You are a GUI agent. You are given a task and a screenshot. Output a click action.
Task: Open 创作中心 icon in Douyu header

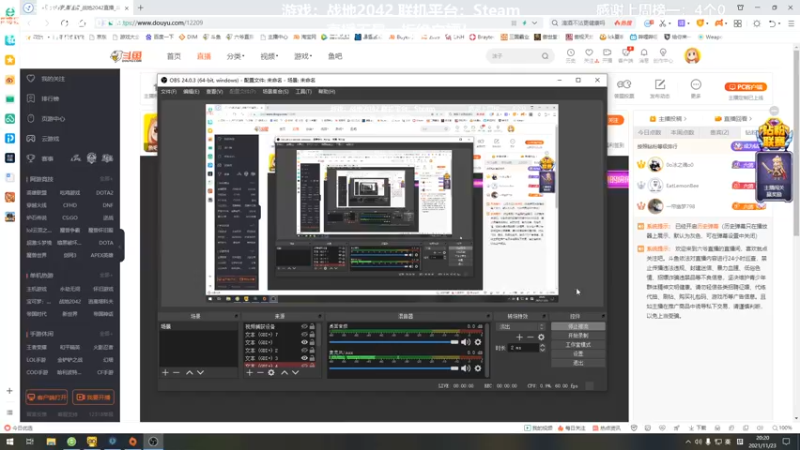click(663, 55)
